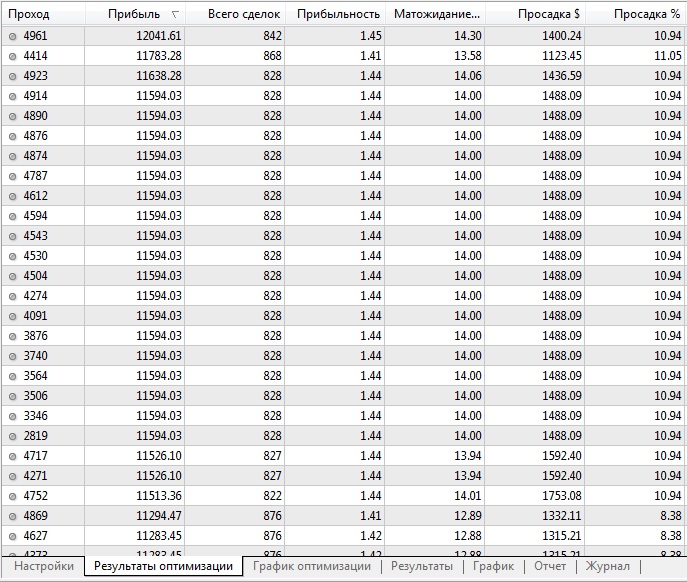
Task: Click the pass icon for row 4923
Action: pos(13,76)
